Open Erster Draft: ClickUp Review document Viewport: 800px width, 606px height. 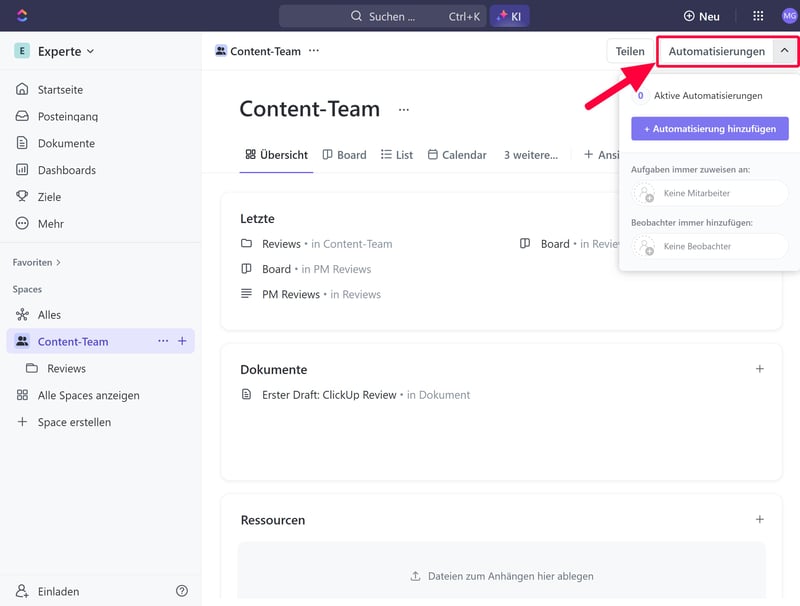point(329,395)
